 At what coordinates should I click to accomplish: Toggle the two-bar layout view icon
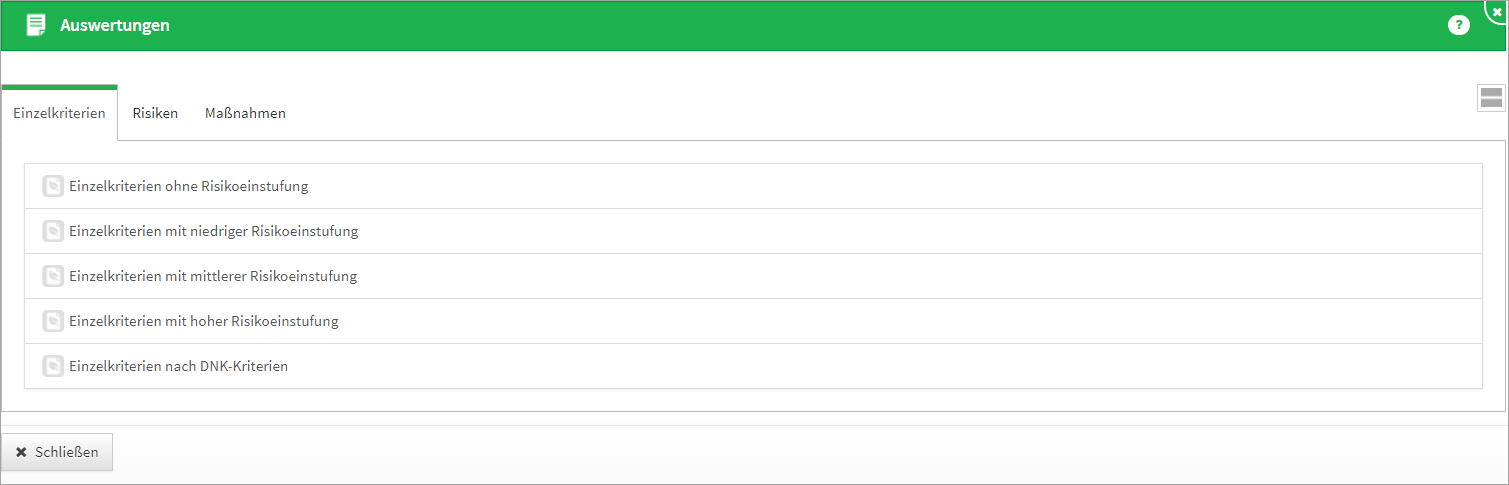pyautogui.click(x=1491, y=97)
